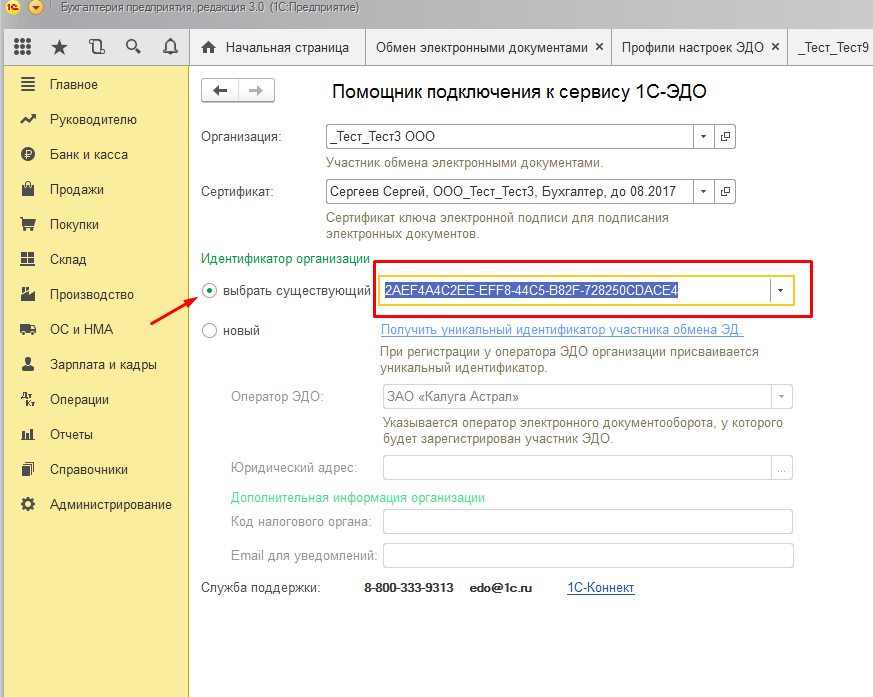Click the Email для уведомлений field

click(x=588, y=556)
